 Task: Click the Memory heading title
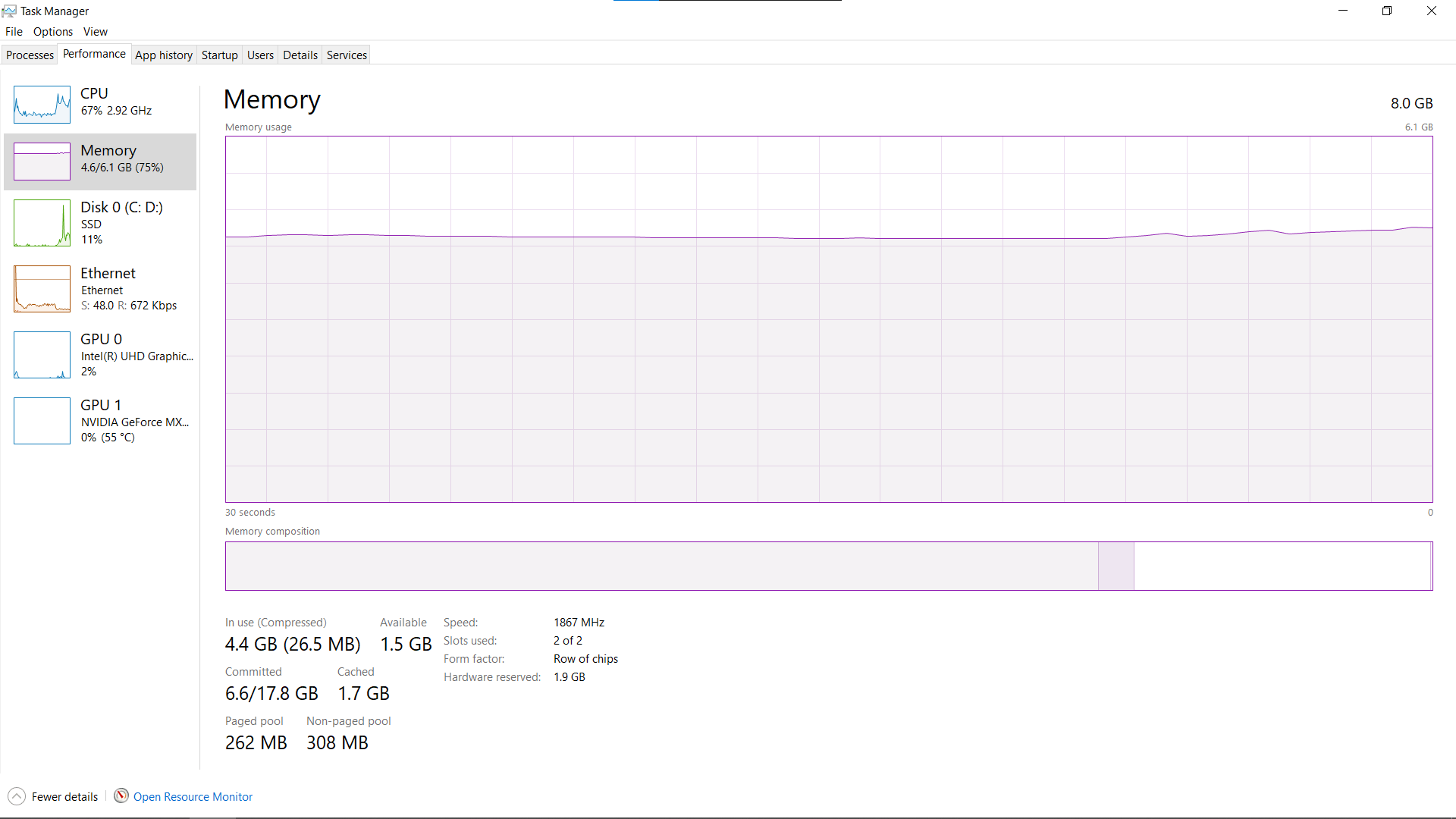[272, 99]
